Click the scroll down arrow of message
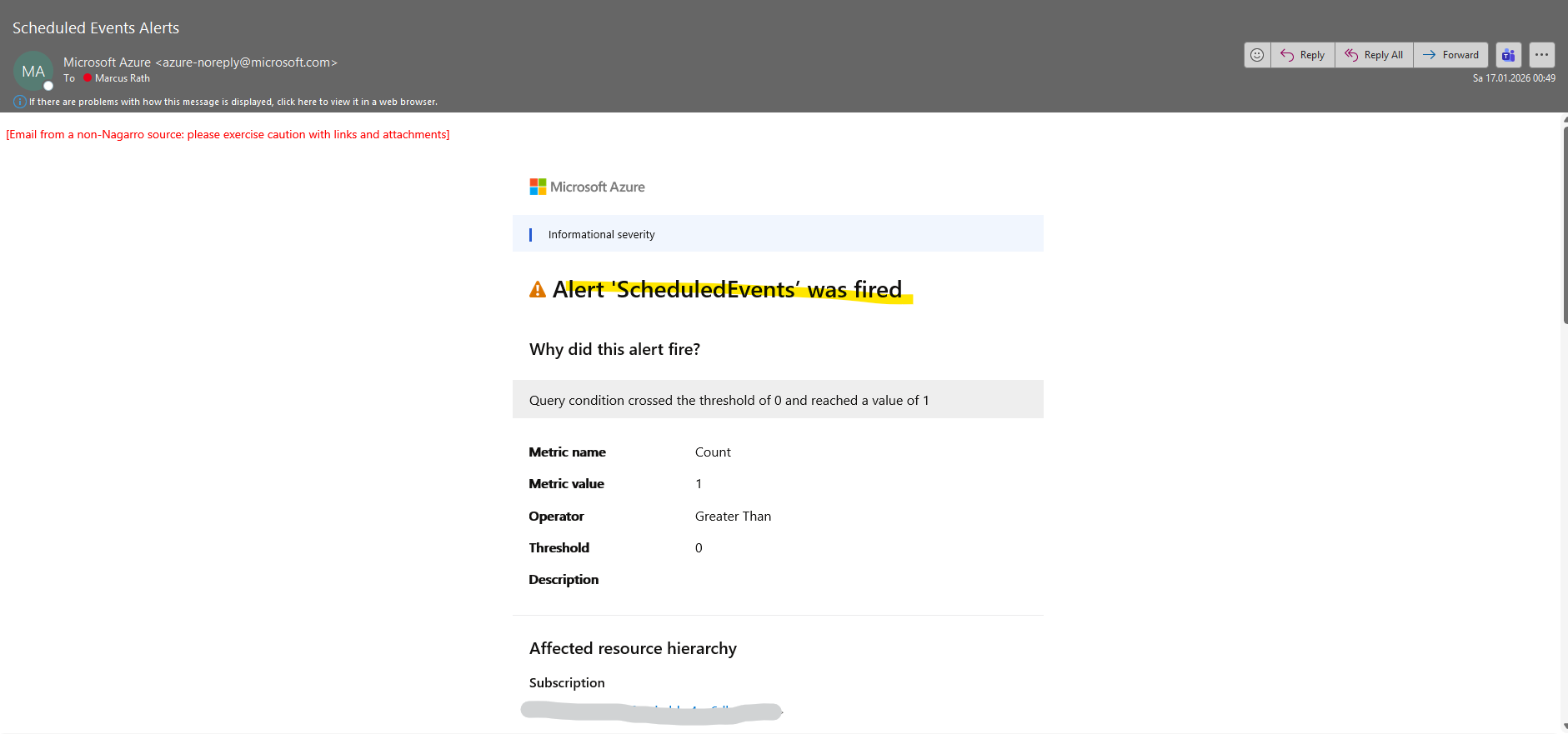This screenshot has width=1568, height=734. point(1565,727)
